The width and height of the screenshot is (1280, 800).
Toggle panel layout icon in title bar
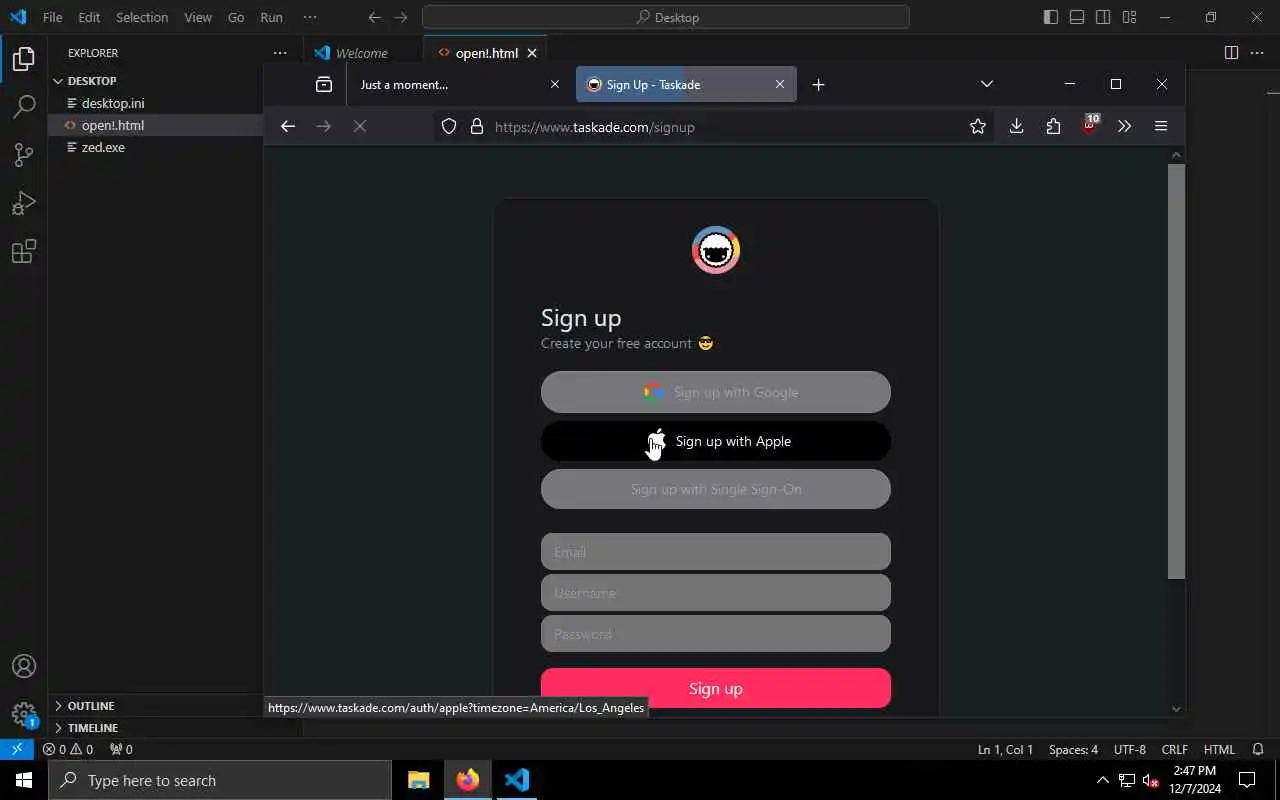(x=1077, y=17)
